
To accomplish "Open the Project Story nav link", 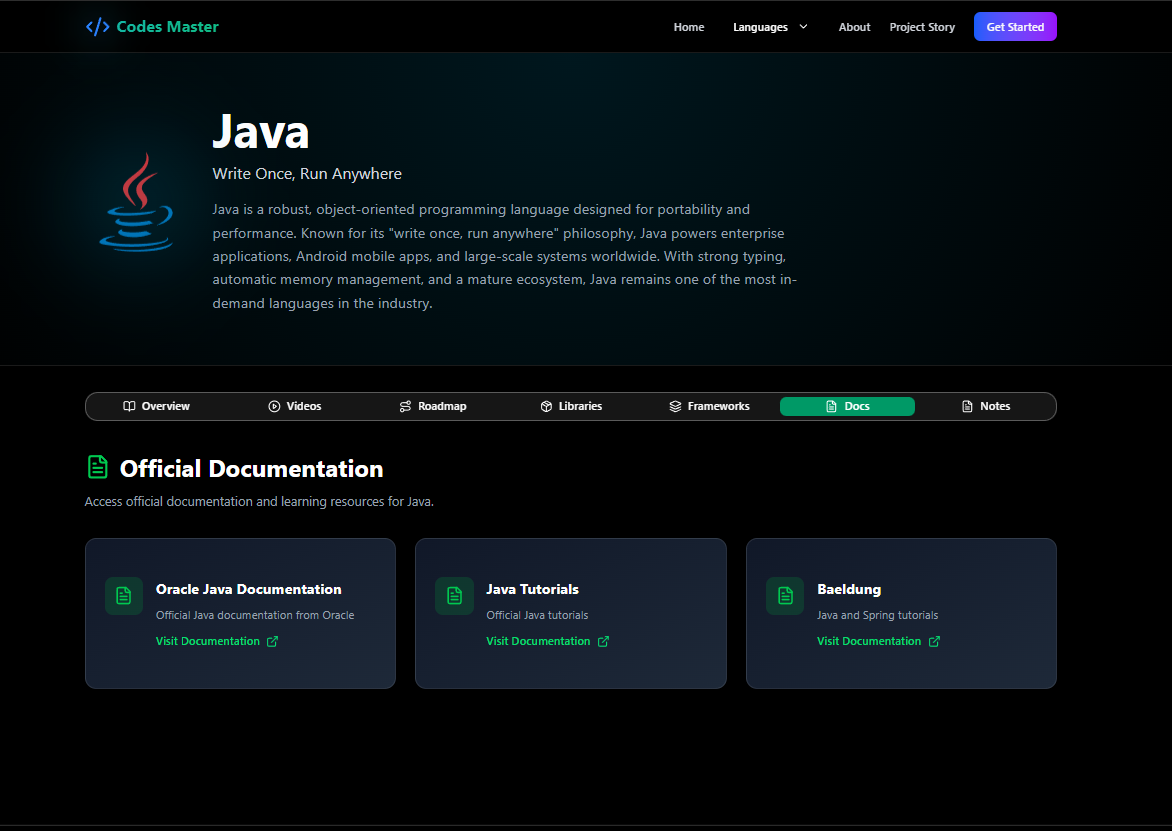I will pos(922,27).
